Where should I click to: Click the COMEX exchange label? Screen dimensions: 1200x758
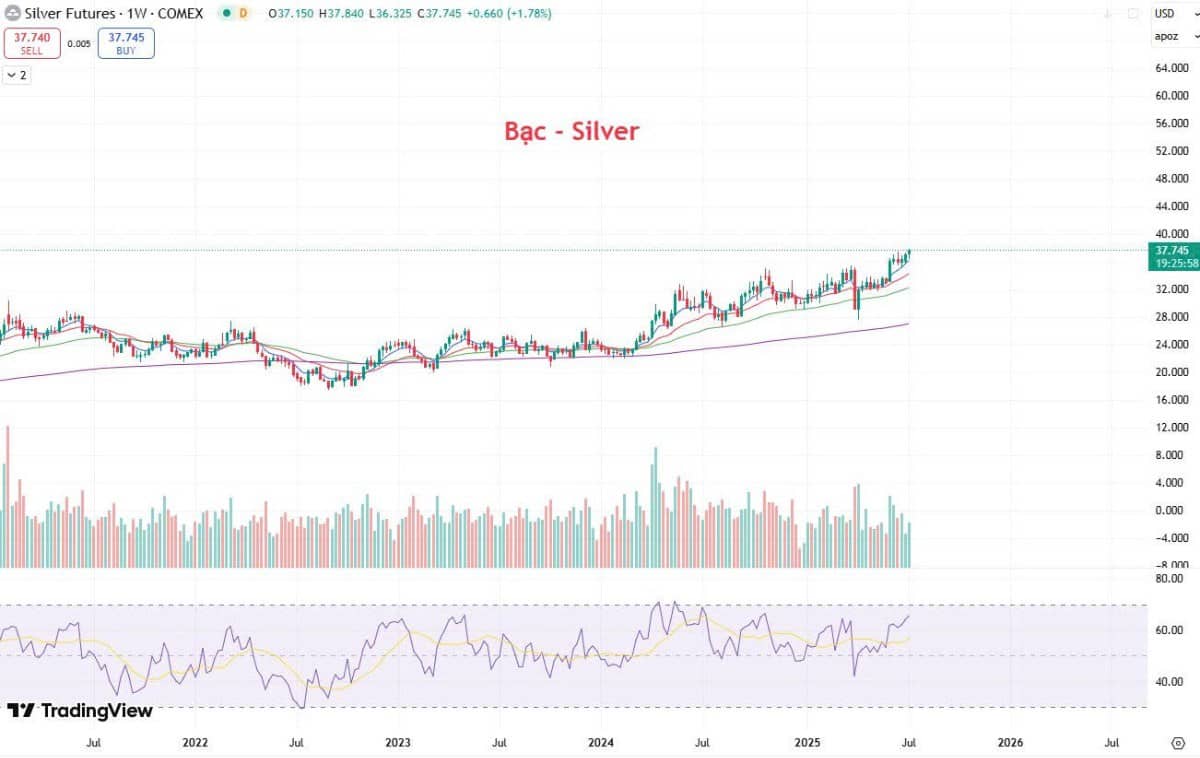point(179,14)
